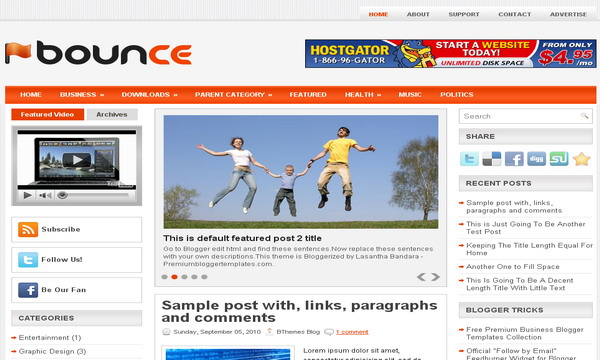Click the gold star favorites icon
The height and width of the screenshot is (360, 600).
(582, 158)
